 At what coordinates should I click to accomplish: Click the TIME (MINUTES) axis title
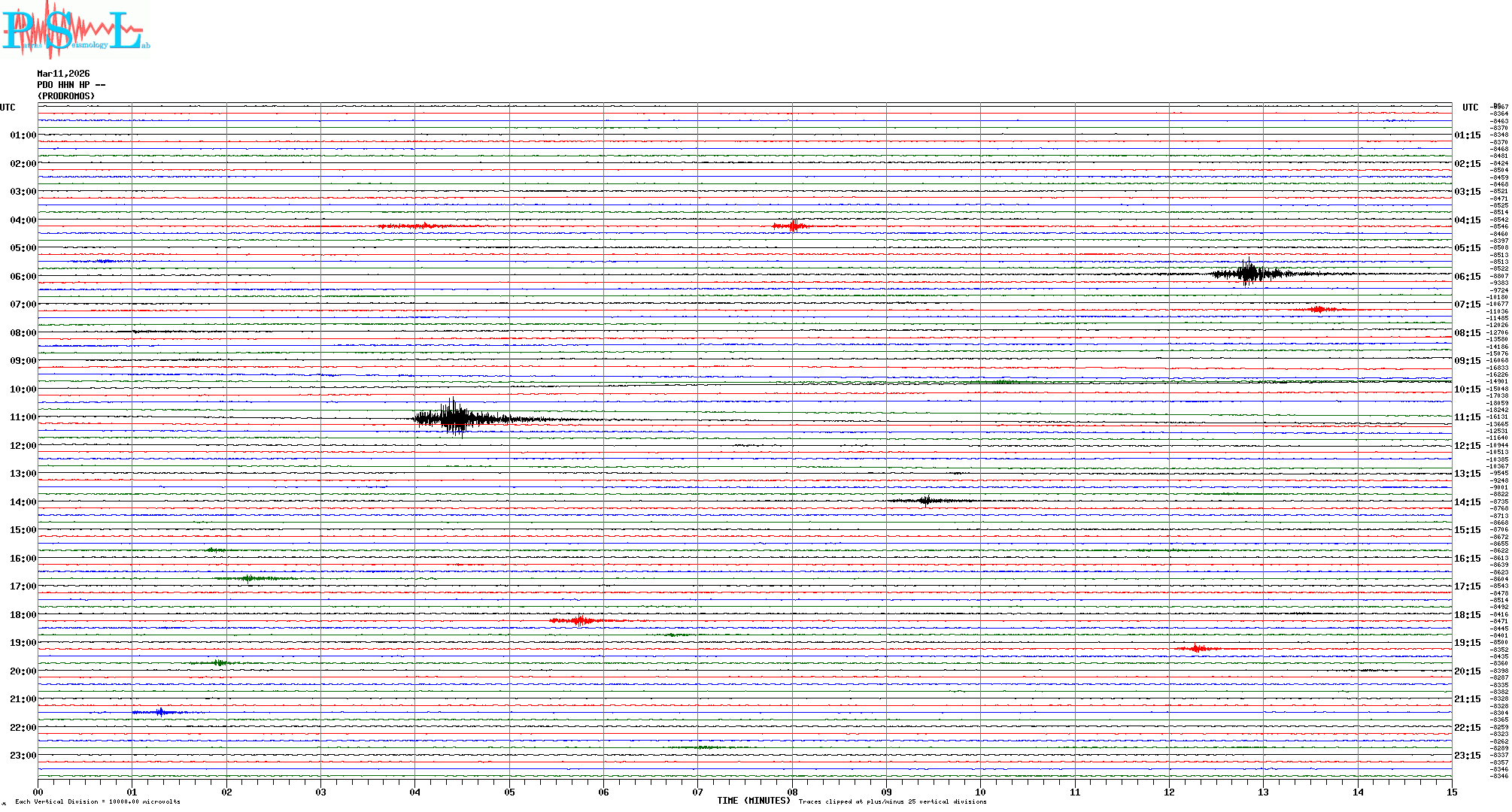point(754,801)
